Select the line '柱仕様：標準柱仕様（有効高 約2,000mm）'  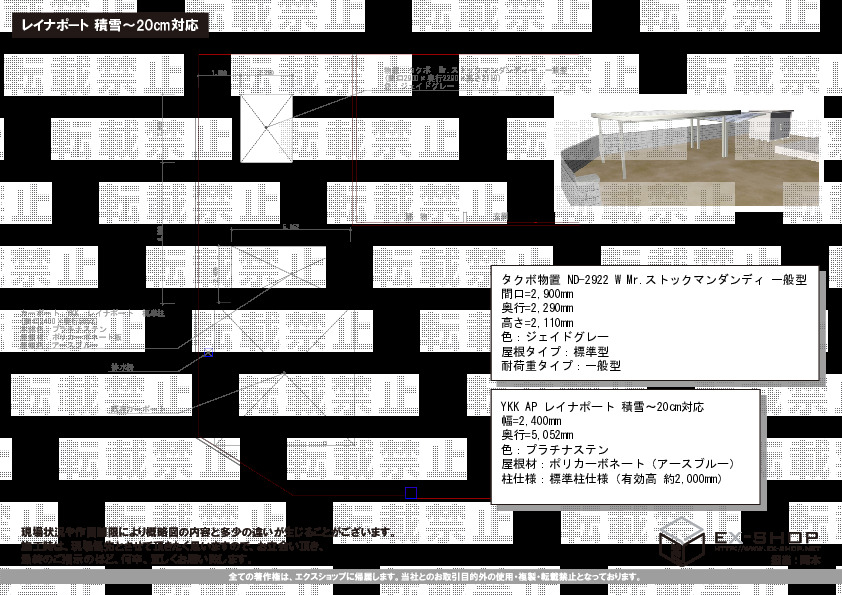[612, 478]
